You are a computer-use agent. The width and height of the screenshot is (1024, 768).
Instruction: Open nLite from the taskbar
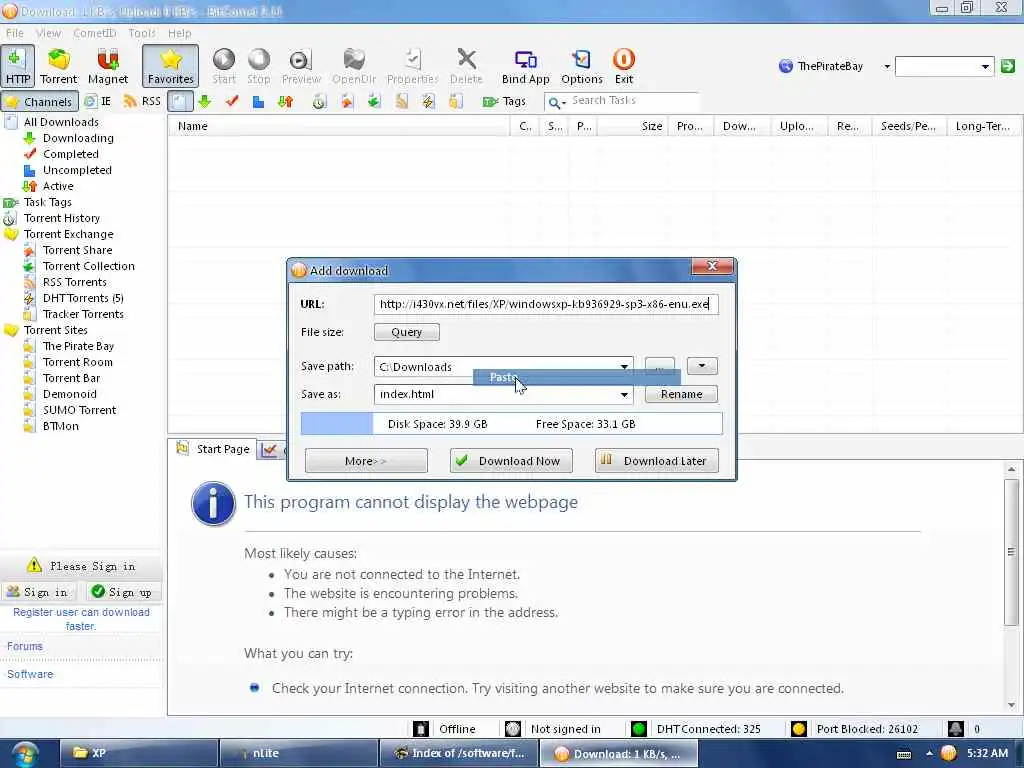[298, 753]
